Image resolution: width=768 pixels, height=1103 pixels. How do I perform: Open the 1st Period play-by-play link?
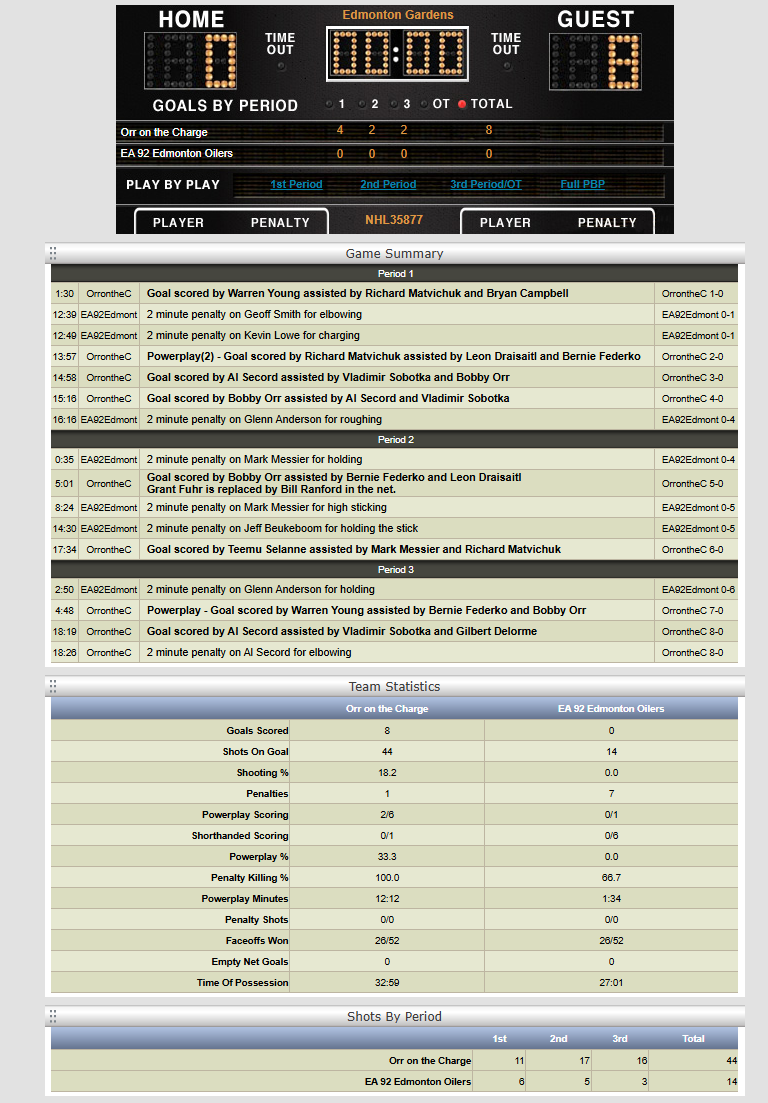click(x=296, y=184)
